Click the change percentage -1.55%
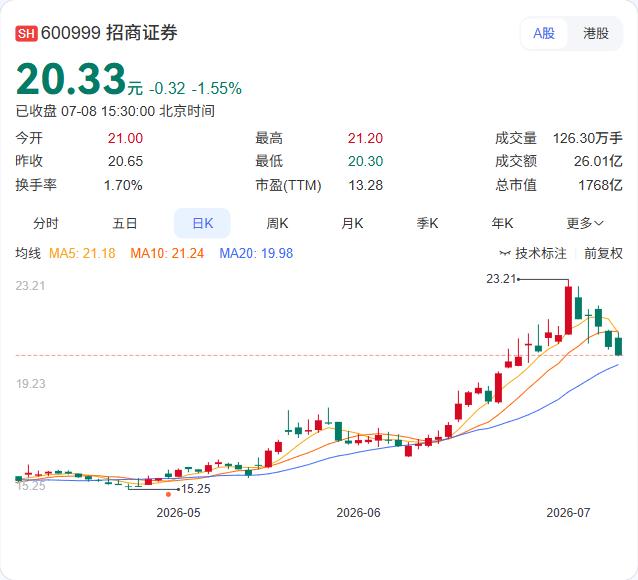 tap(217, 89)
